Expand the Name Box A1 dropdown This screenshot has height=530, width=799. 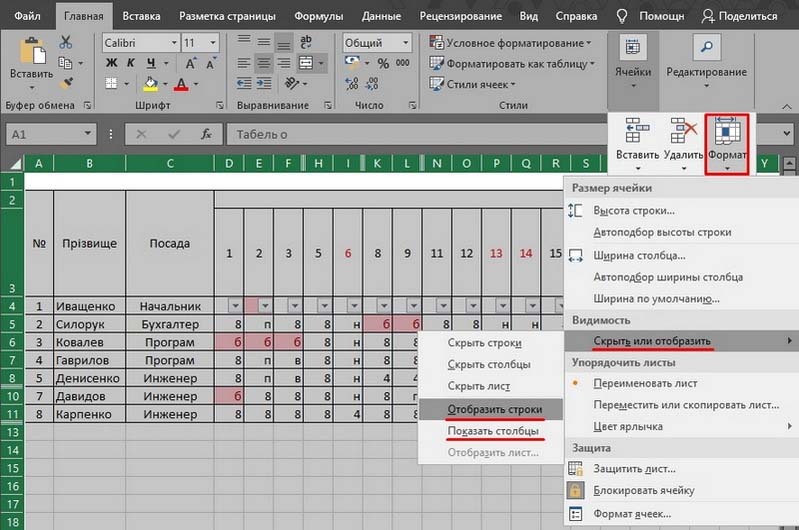[x=89, y=134]
